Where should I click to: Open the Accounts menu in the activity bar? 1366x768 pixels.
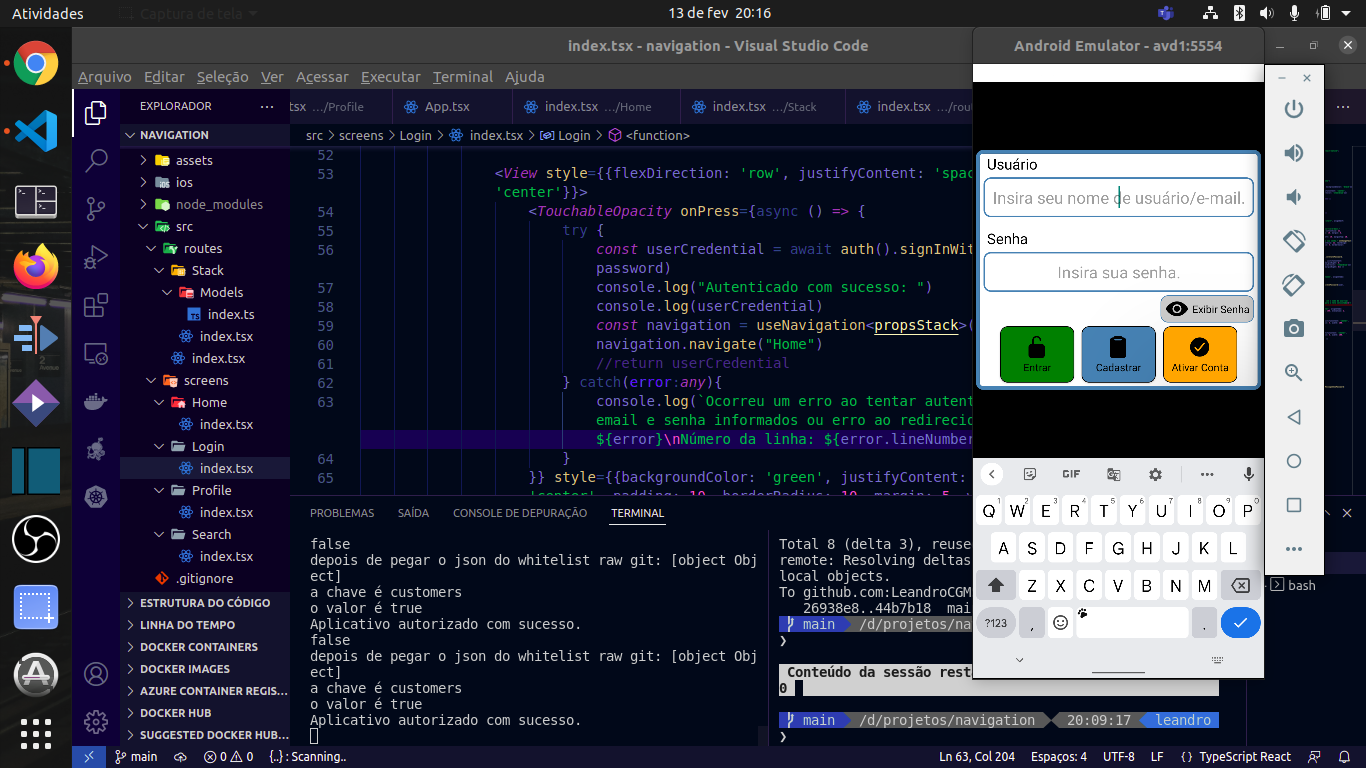click(96, 674)
